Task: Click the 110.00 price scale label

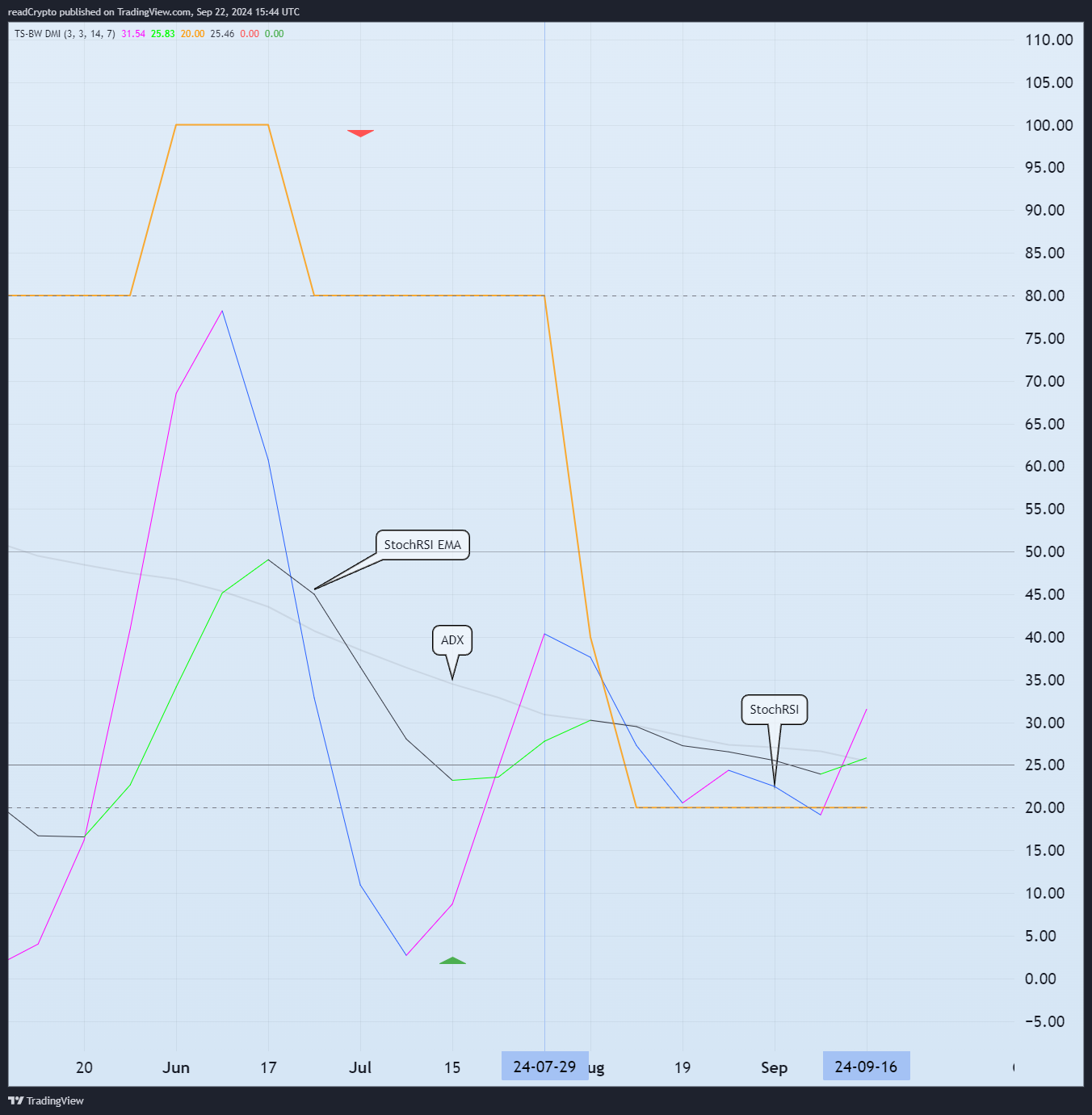Action: tap(1048, 40)
